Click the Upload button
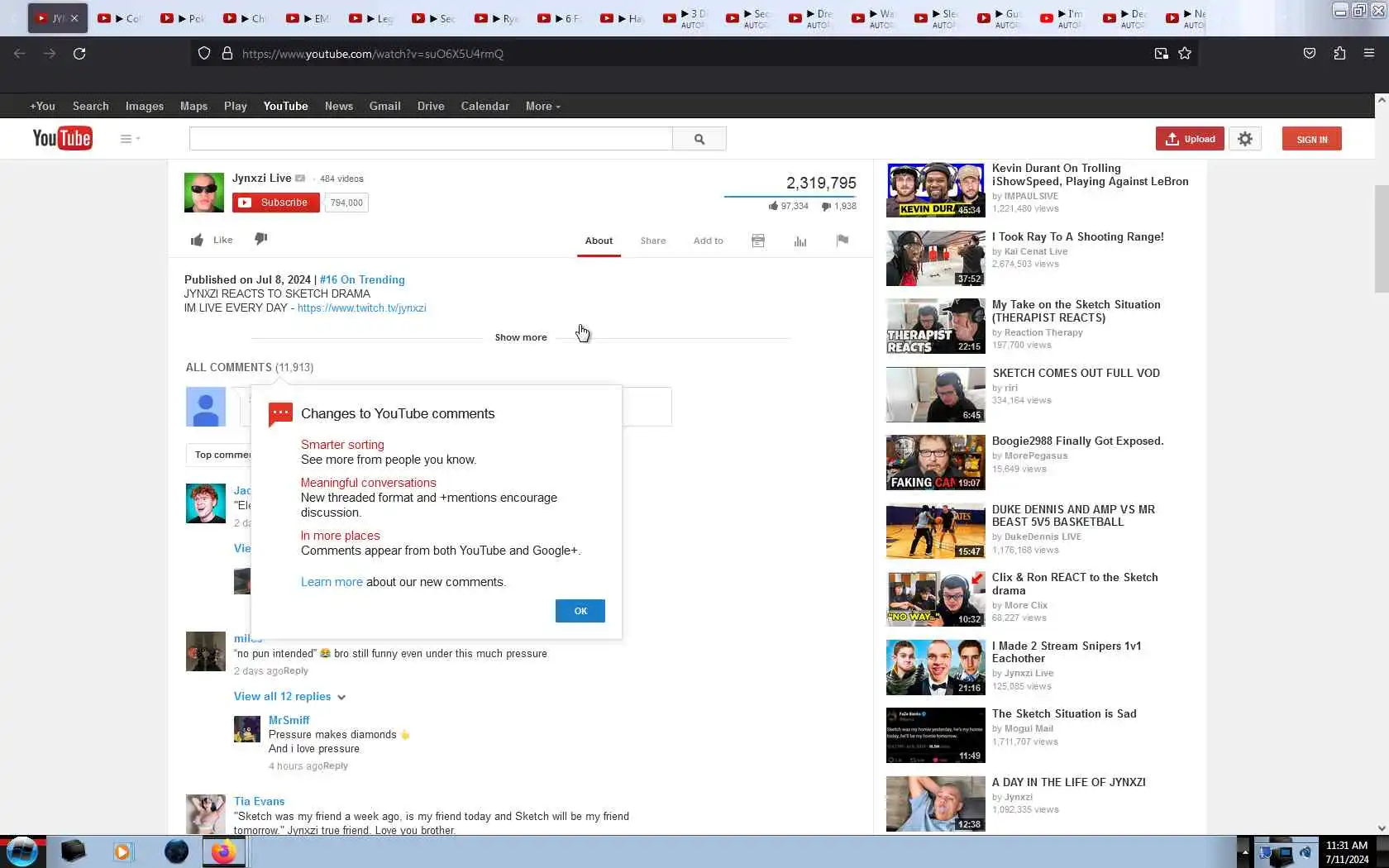The image size is (1389, 868). tap(1191, 139)
